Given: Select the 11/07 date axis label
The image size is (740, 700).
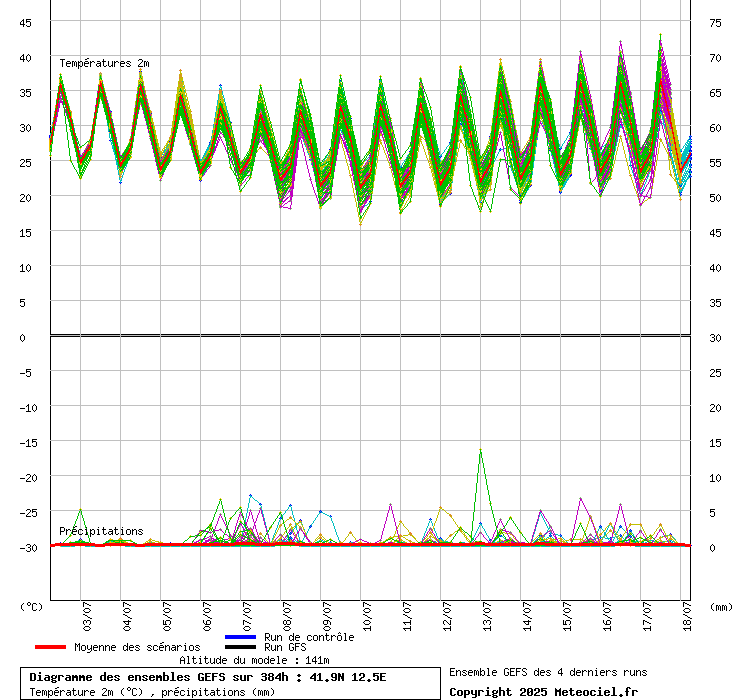Looking at the screenshot, I should (407, 616).
